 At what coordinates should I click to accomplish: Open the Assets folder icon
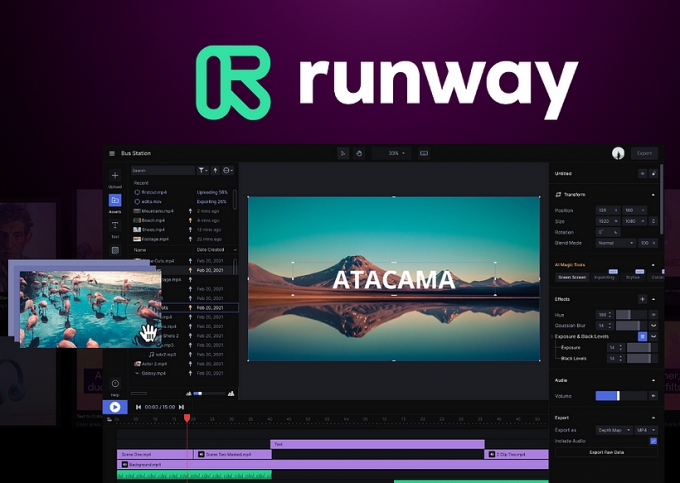[x=115, y=200]
